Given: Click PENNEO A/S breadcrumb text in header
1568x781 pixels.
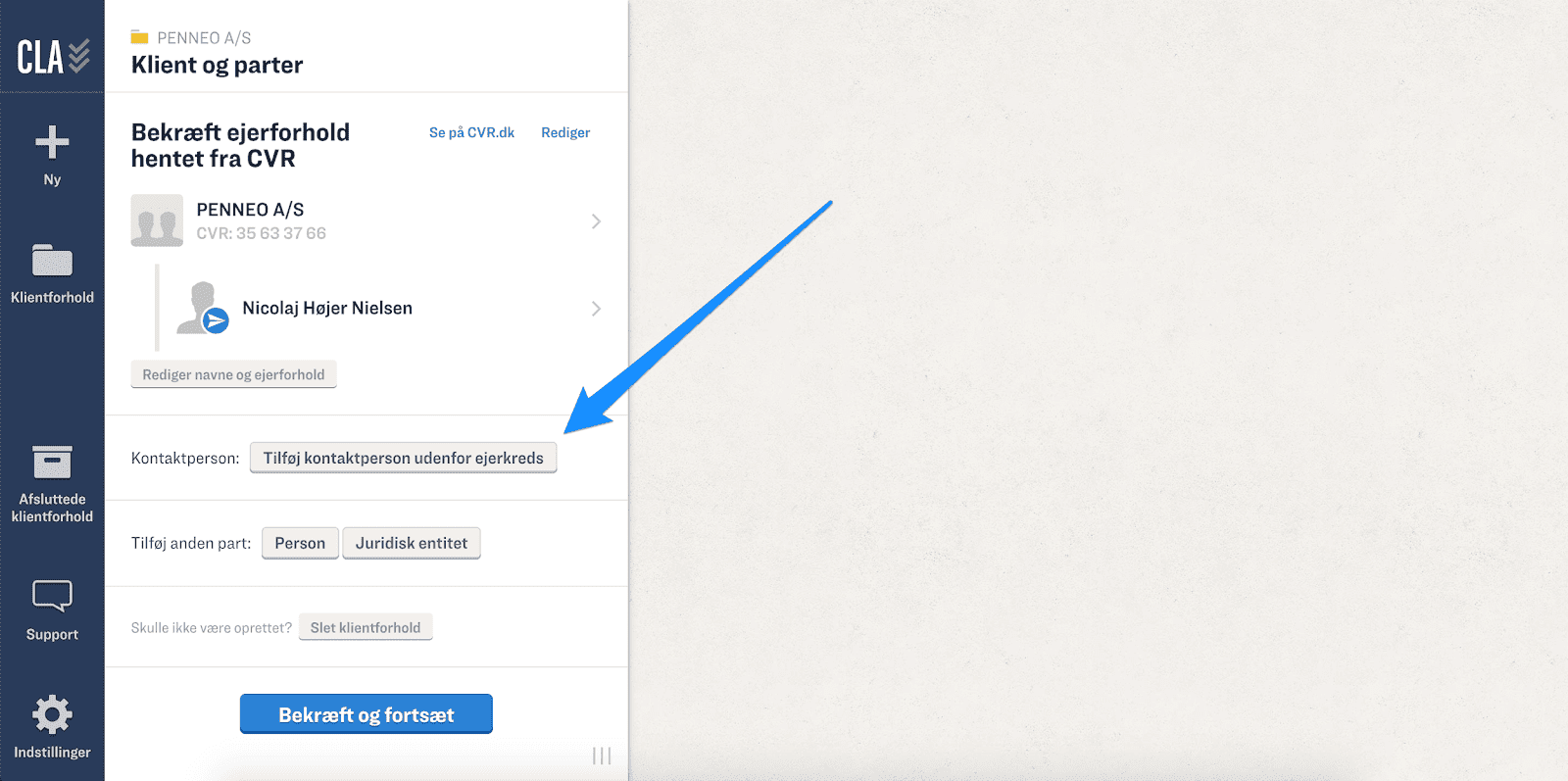Looking at the screenshot, I should pos(204,38).
